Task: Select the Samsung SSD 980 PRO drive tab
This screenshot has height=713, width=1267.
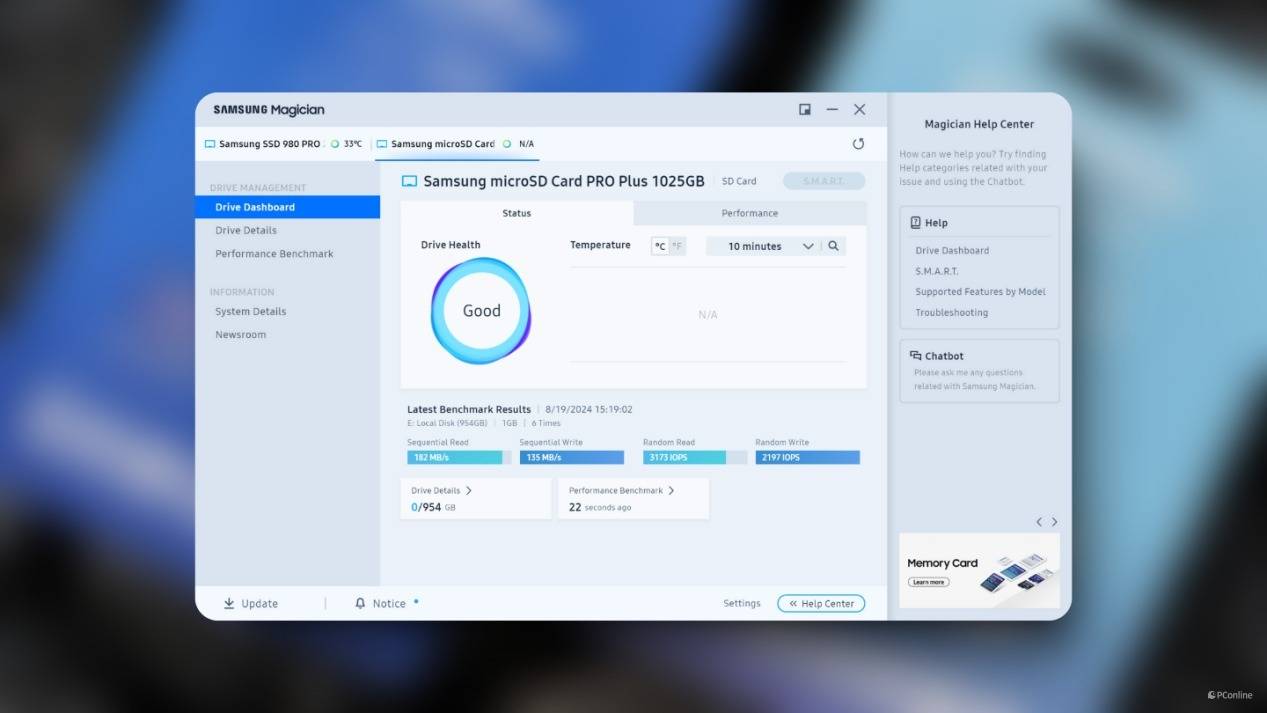Action: [270, 144]
